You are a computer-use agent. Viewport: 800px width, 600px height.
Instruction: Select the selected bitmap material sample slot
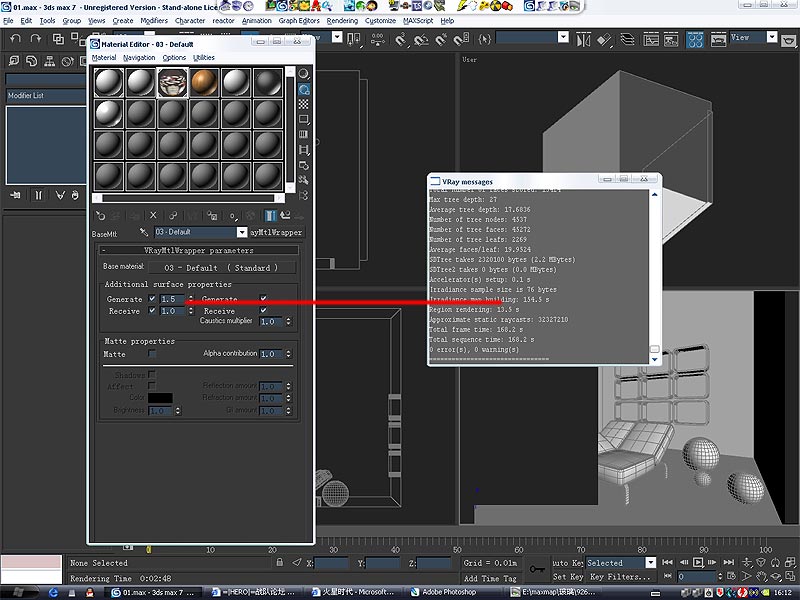pyautogui.click(x=172, y=83)
